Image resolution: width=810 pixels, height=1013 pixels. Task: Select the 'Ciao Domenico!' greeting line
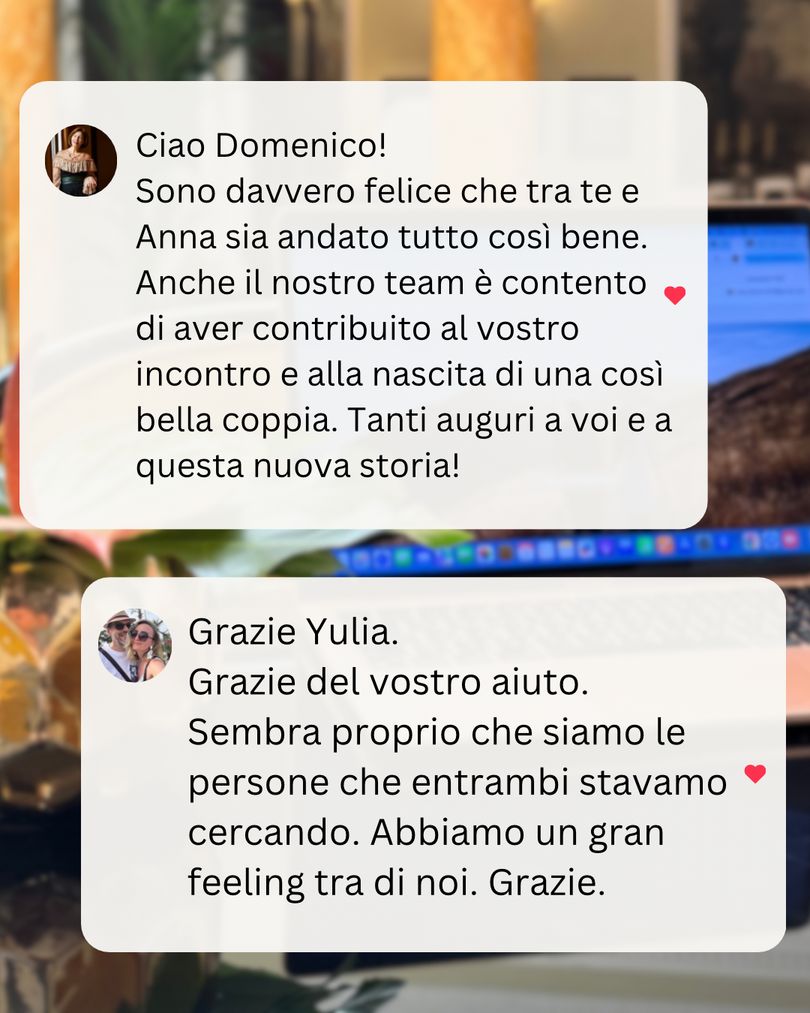click(x=262, y=145)
